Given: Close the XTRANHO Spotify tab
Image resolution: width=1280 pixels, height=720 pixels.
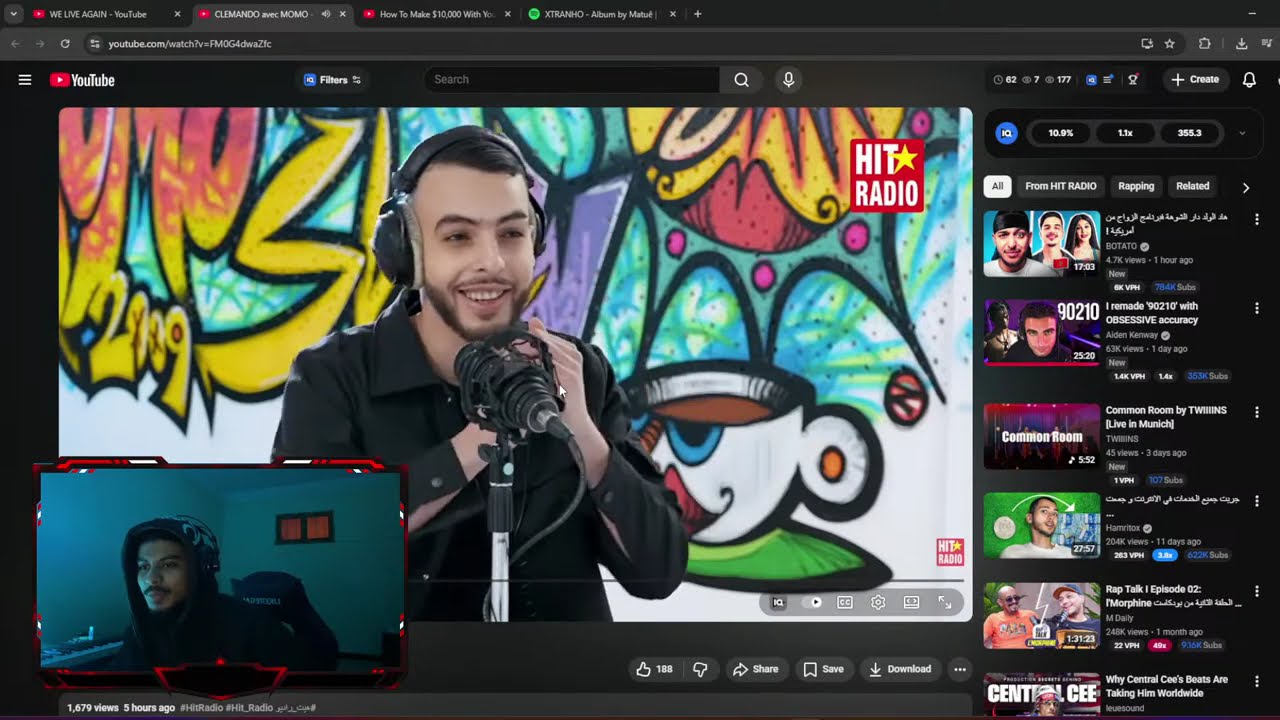Looking at the screenshot, I should pyautogui.click(x=672, y=14).
